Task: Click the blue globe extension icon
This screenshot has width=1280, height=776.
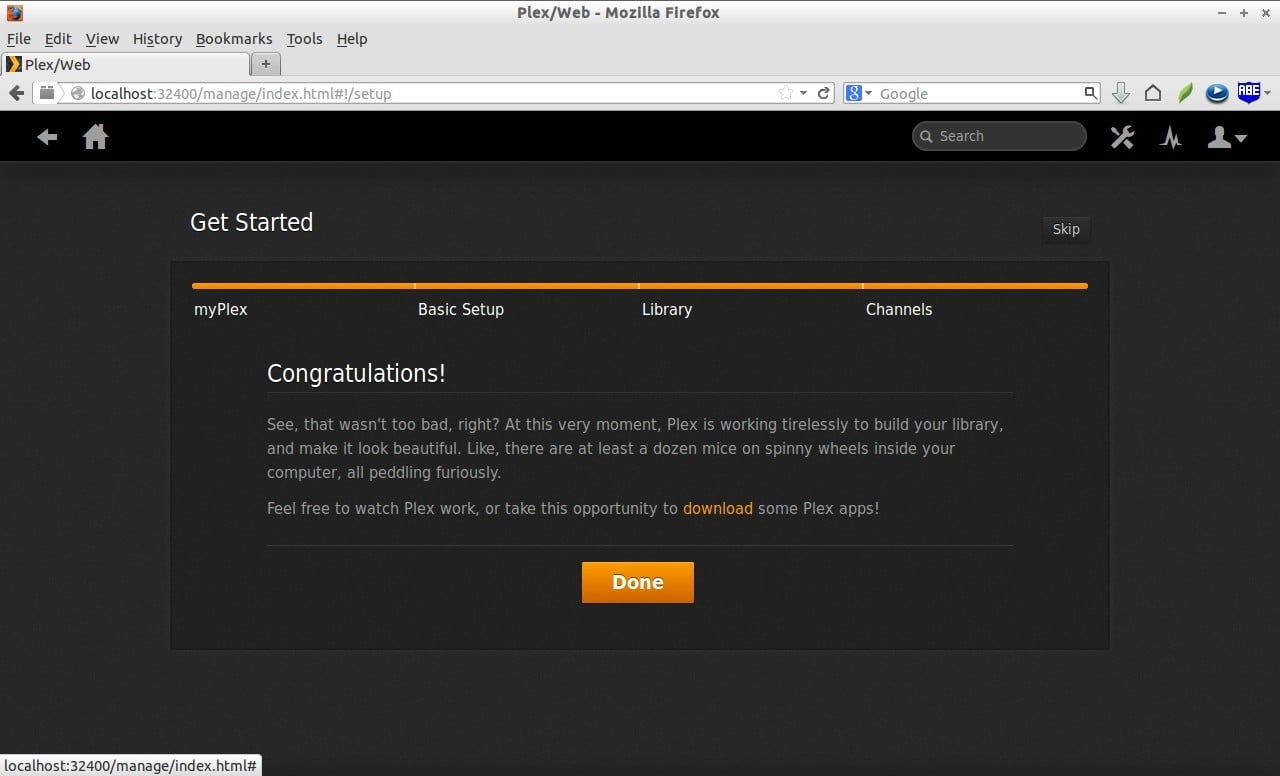Action: click(1217, 93)
